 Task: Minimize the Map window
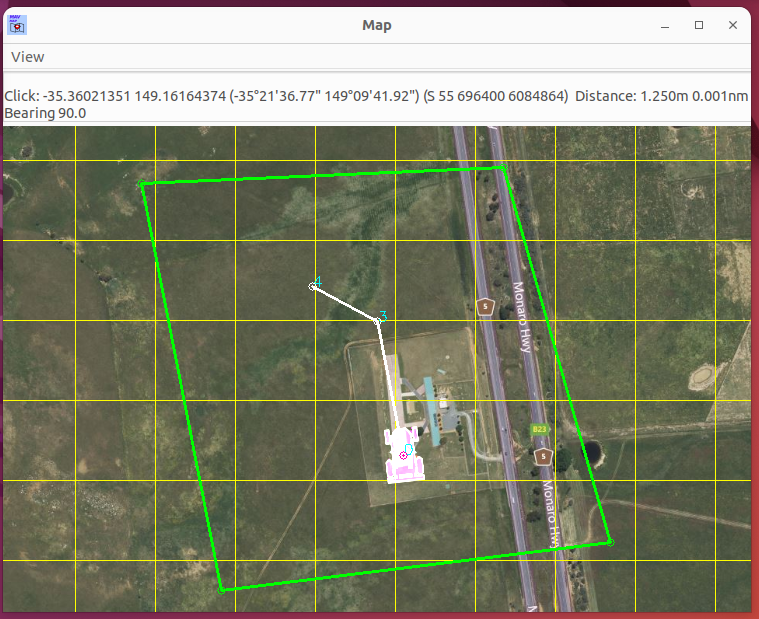pyautogui.click(x=664, y=25)
